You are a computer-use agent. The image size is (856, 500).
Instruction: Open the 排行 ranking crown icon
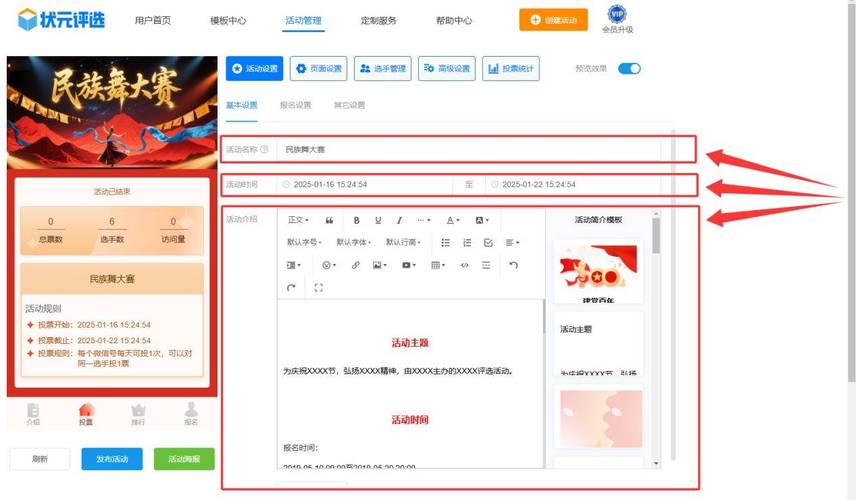[x=138, y=412]
